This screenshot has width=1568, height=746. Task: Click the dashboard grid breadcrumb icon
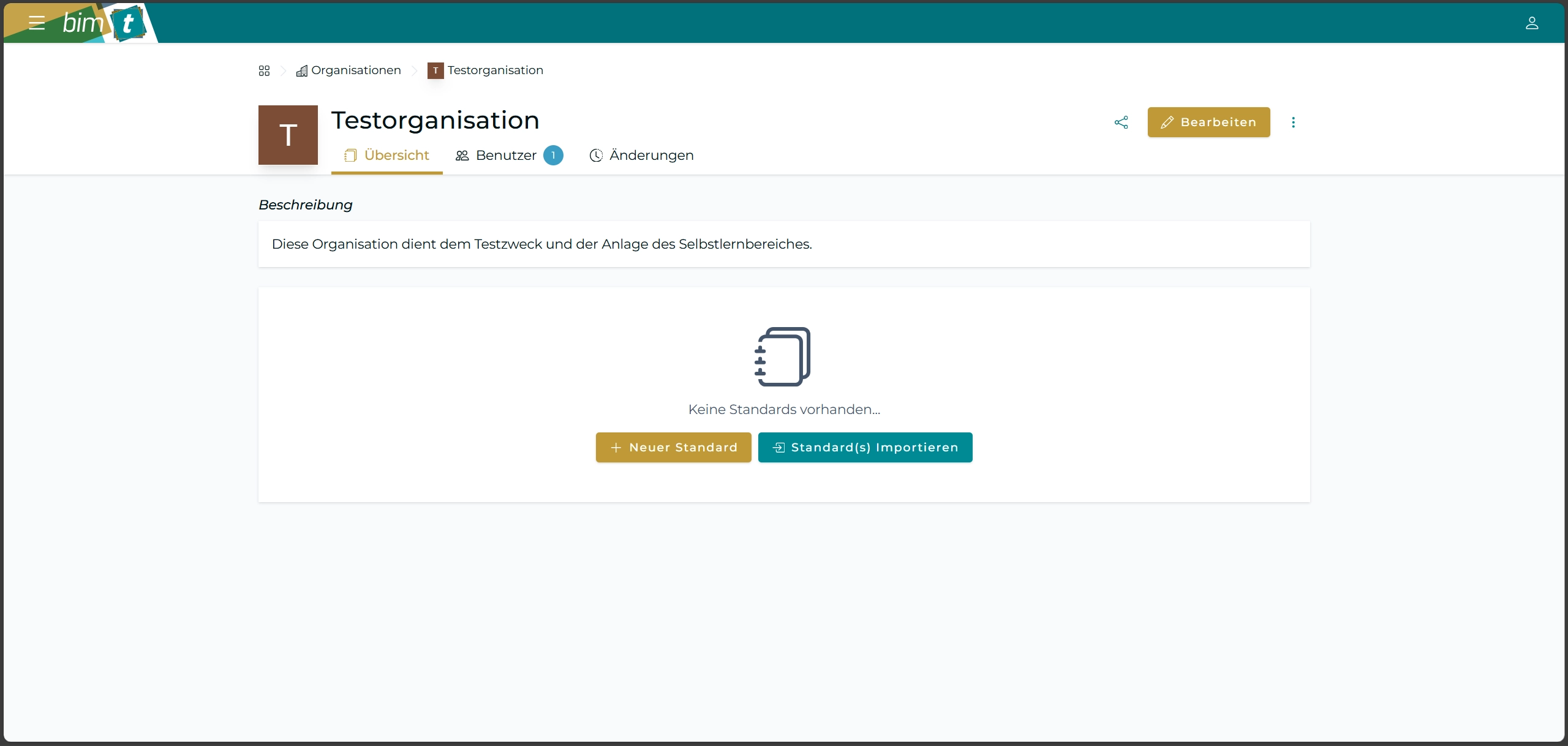[x=264, y=71]
